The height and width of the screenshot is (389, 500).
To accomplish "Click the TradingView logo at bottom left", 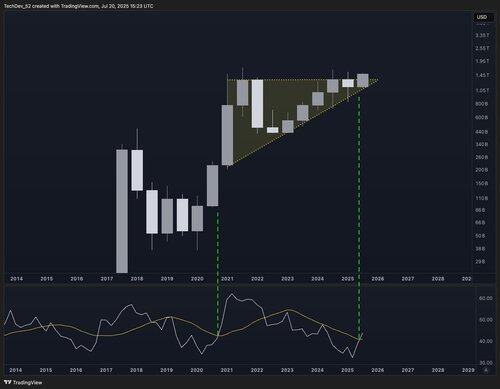I will pos(23,382).
